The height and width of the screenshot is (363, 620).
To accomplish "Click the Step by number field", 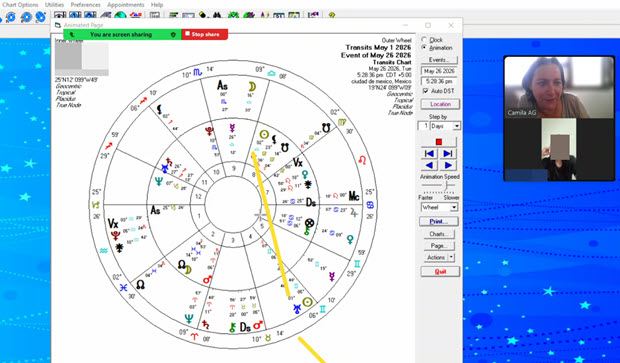I will coord(423,126).
